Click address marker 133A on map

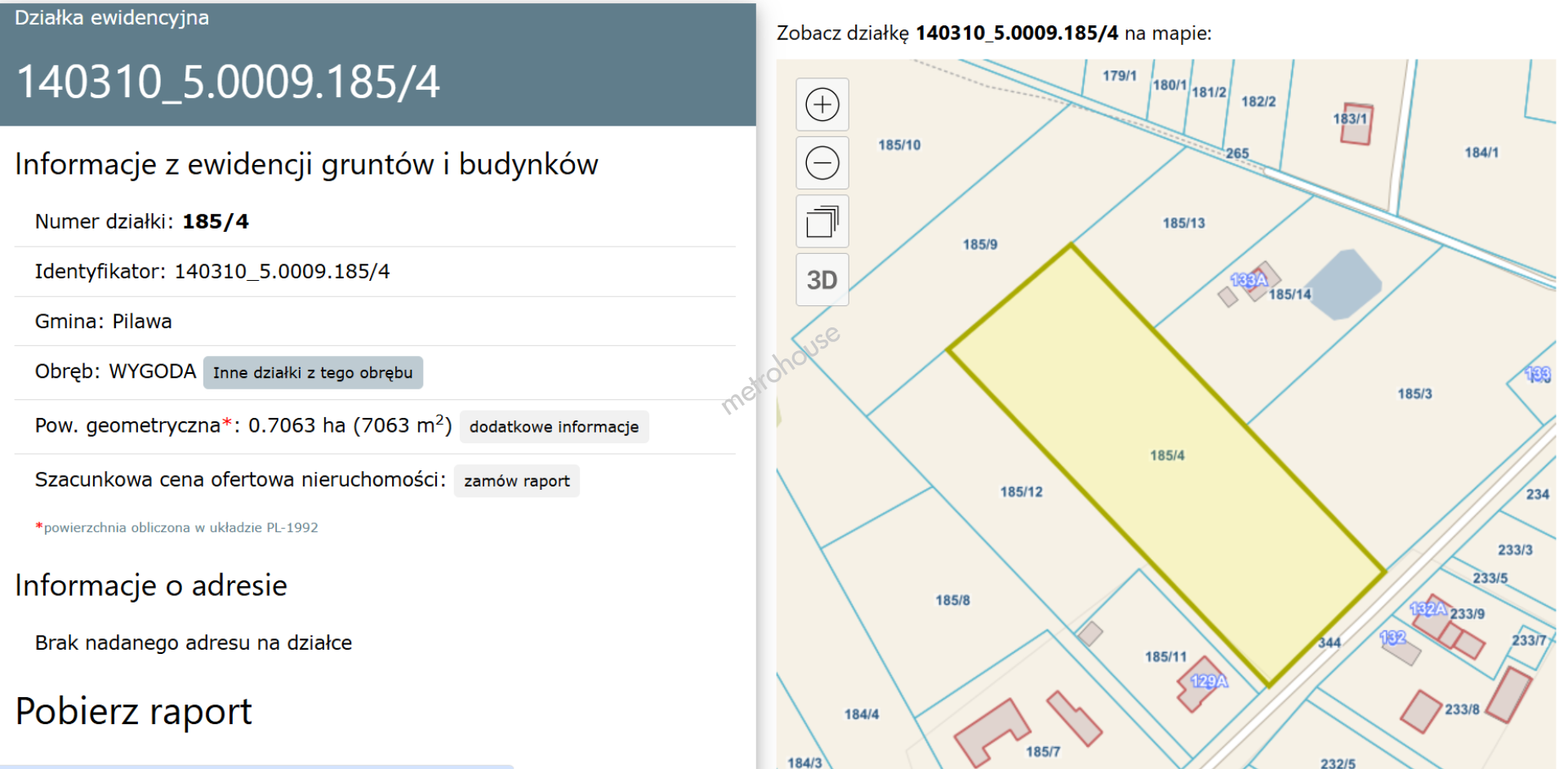[x=1248, y=280]
